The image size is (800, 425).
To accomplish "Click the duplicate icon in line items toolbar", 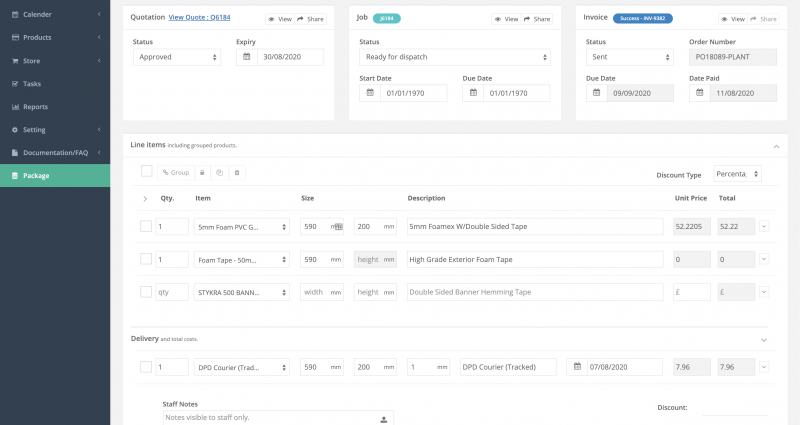I will [x=219, y=173].
